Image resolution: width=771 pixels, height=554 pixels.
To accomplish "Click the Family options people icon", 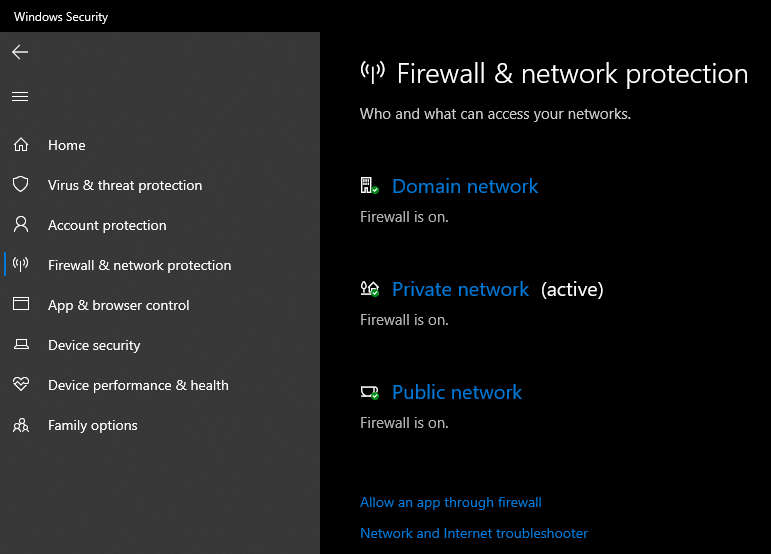I will click(x=21, y=425).
